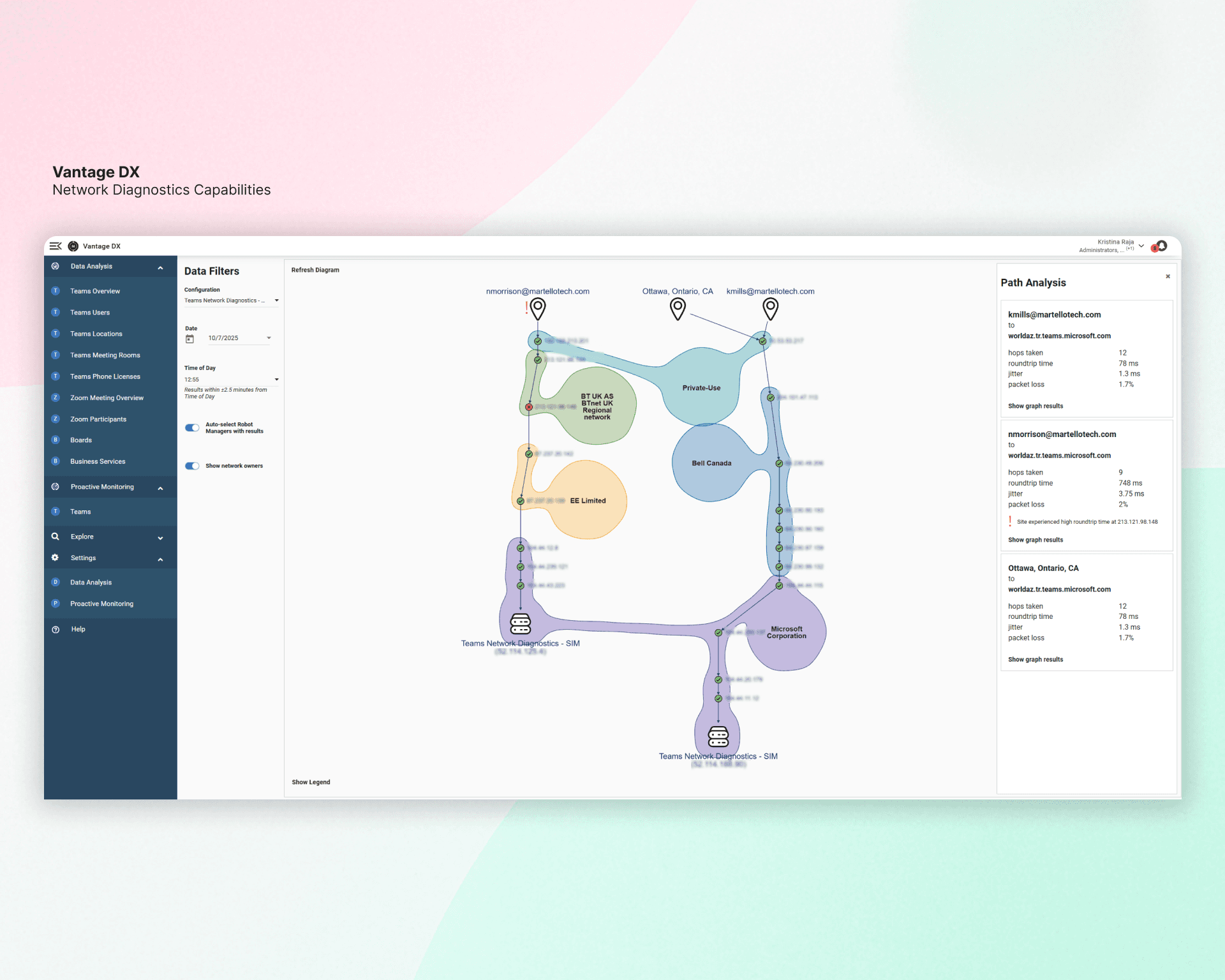Click the Proactive Monitoring P icon under Settings
The width and height of the screenshot is (1225, 980).
pos(56,604)
